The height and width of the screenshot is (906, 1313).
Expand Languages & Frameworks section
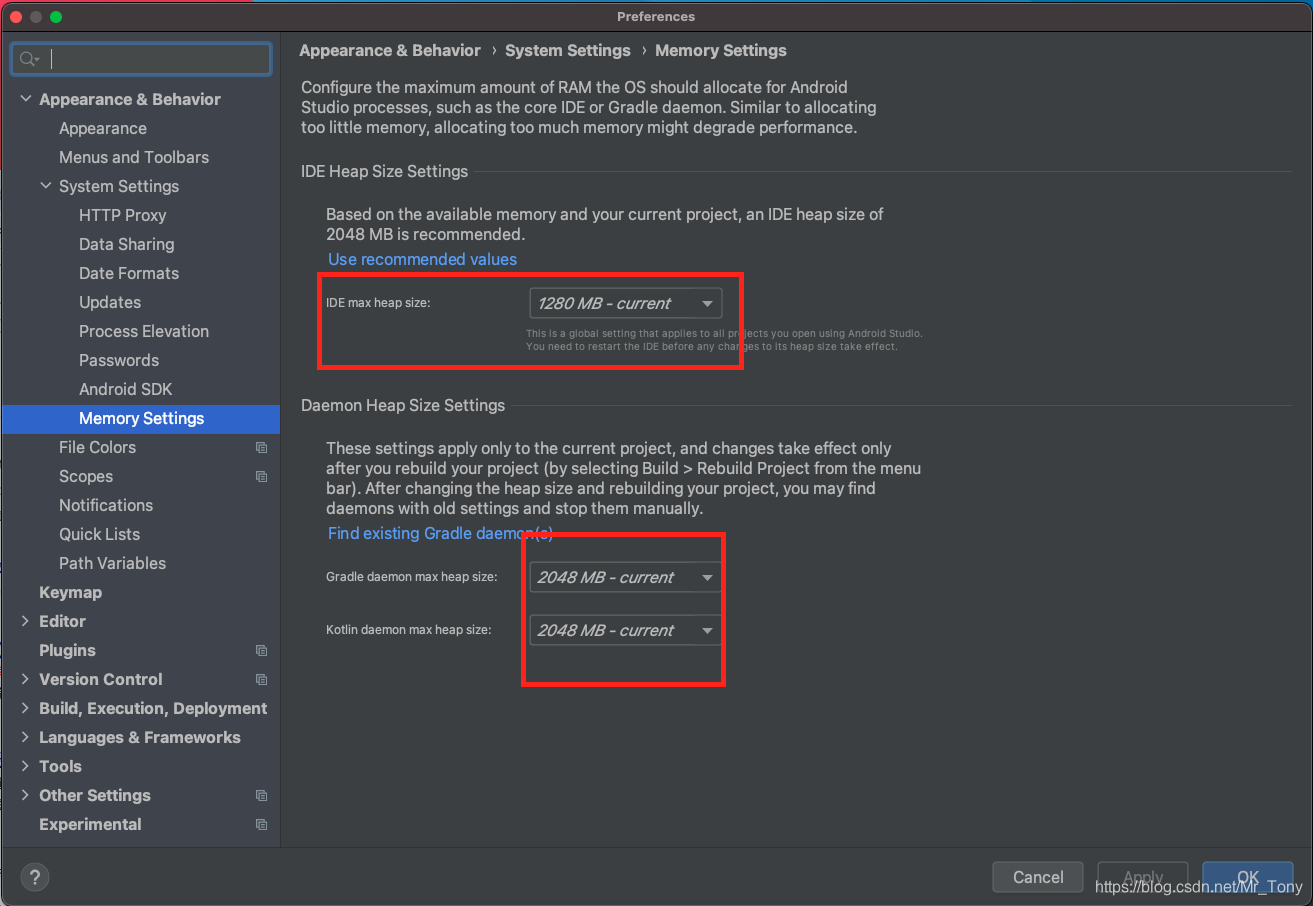click(x=26, y=737)
